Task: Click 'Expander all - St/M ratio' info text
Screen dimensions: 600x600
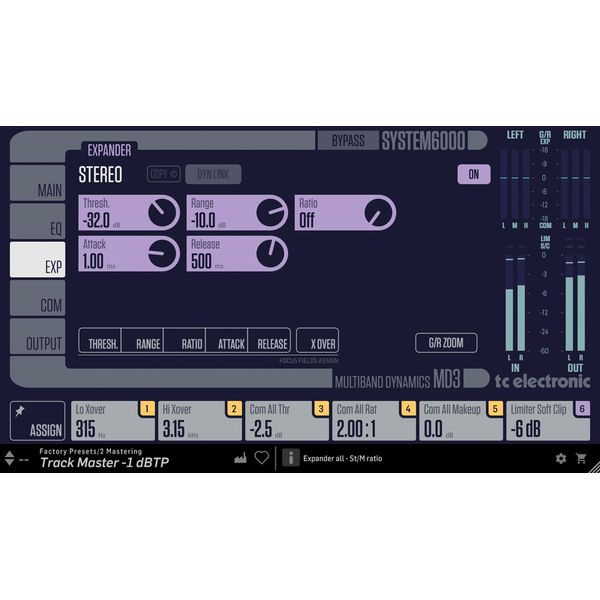Action: coord(342,458)
